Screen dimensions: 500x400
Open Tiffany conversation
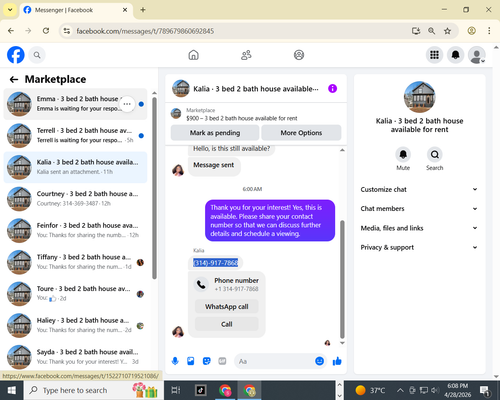click(75, 262)
